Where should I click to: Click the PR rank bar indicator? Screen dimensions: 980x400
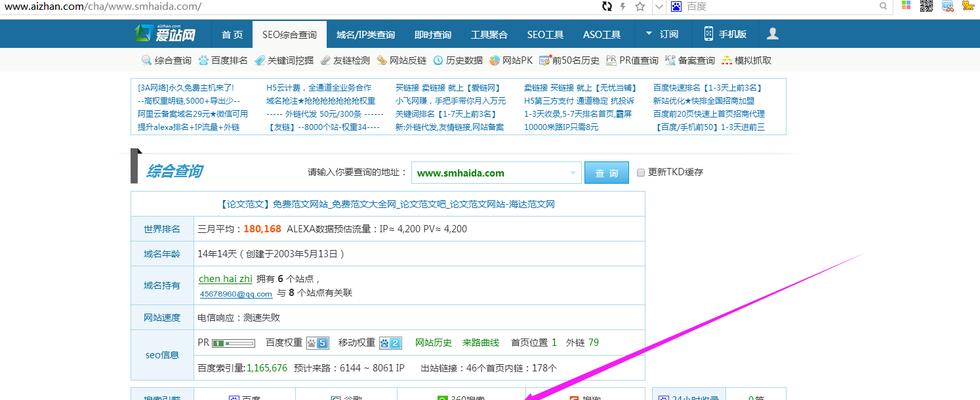tap(234, 343)
